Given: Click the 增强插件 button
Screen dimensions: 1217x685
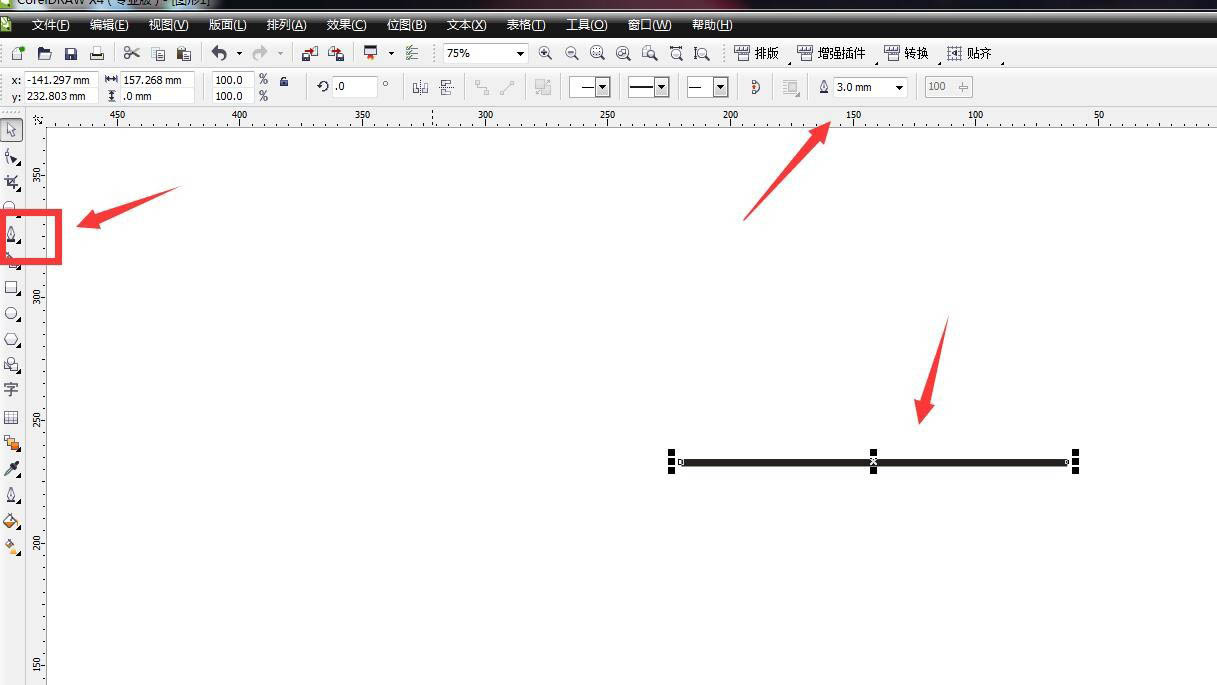Looking at the screenshot, I should tap(832, 53).
